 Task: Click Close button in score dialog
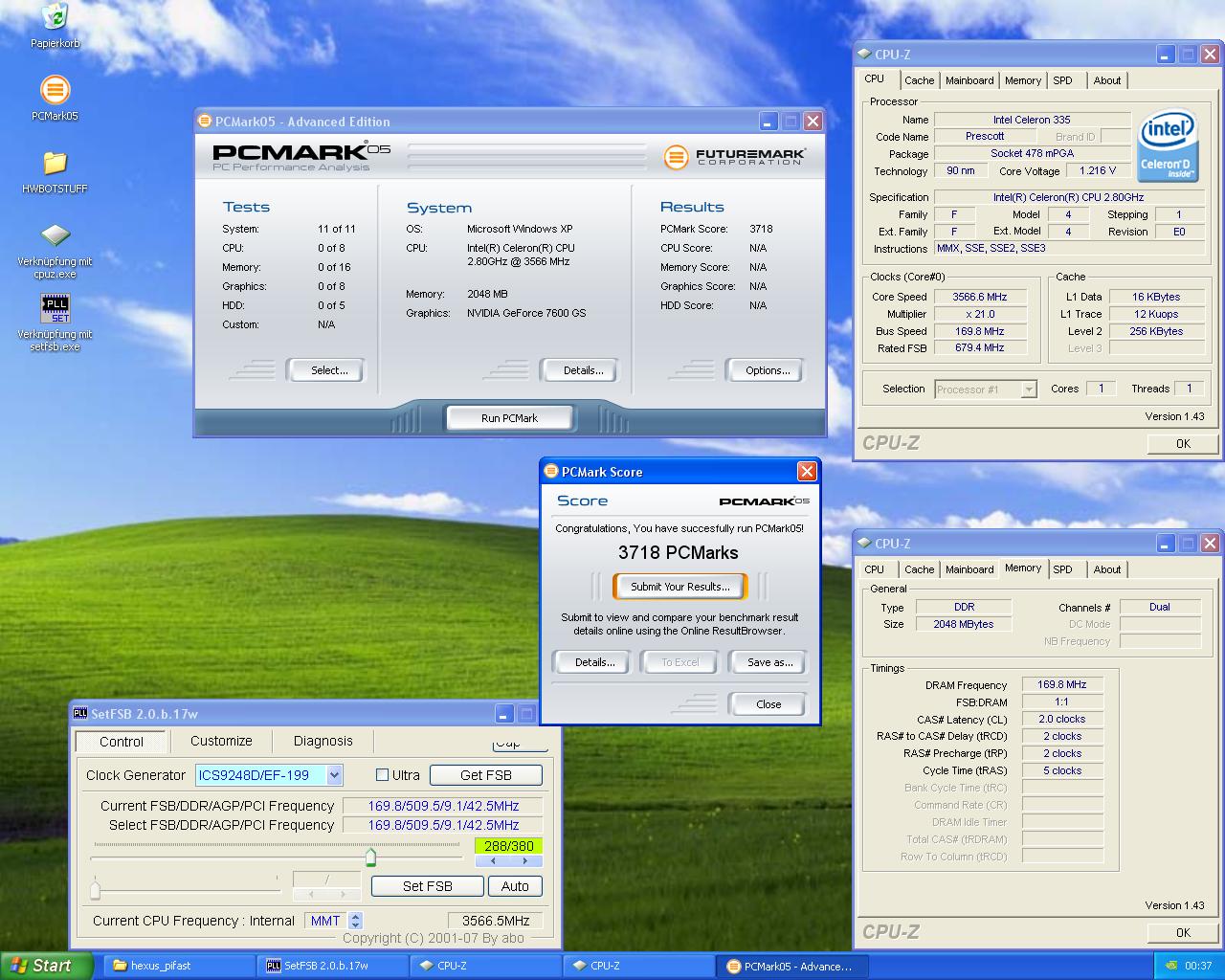point(768,704)
